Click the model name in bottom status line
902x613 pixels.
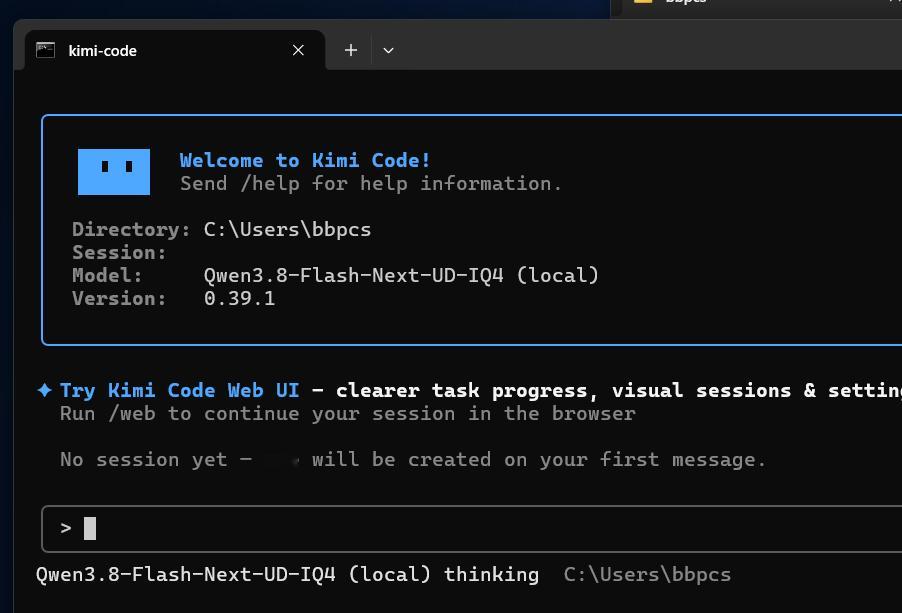(233, 574)
